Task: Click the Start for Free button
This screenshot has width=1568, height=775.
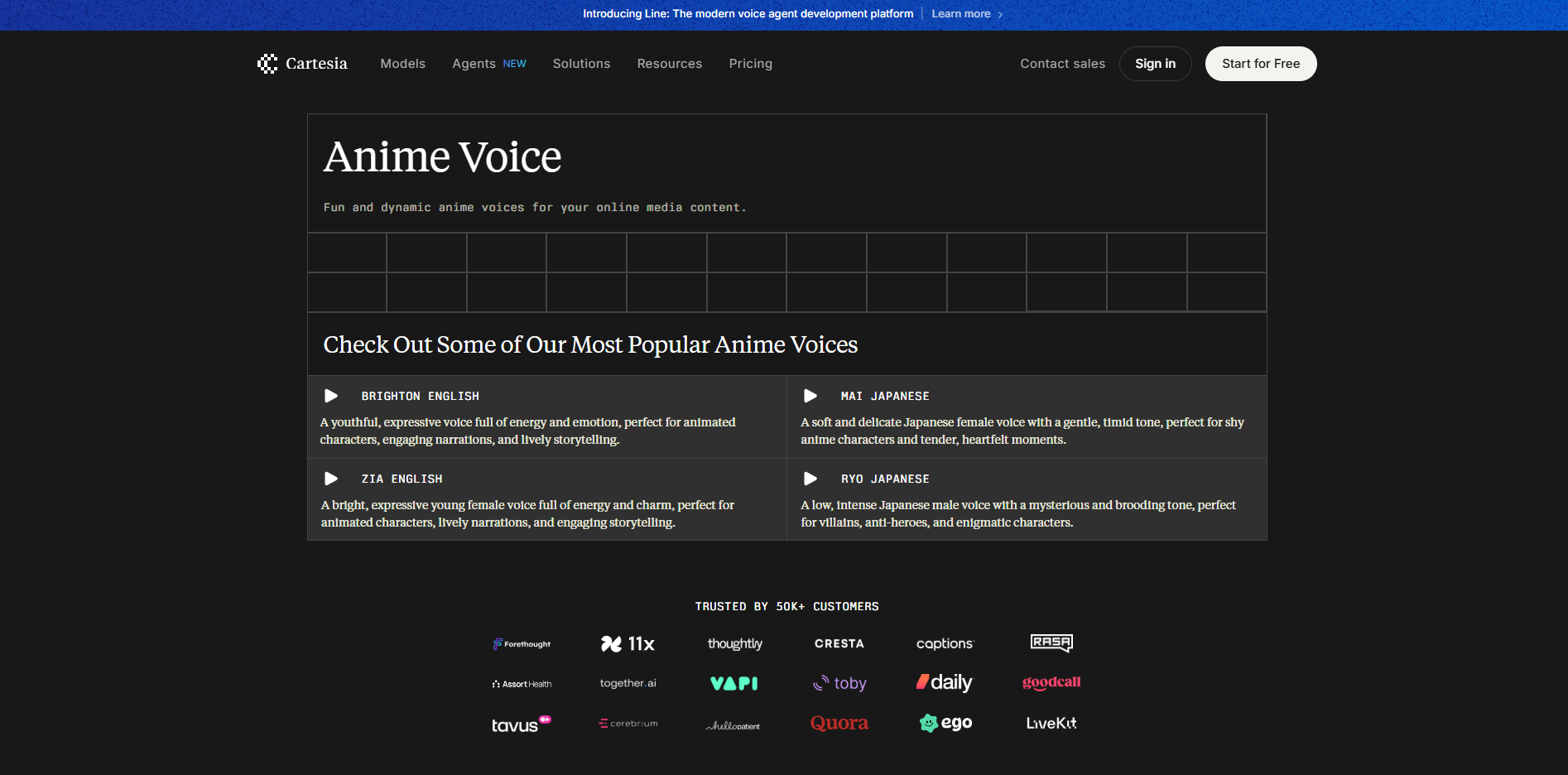Action: (1260, 63)
